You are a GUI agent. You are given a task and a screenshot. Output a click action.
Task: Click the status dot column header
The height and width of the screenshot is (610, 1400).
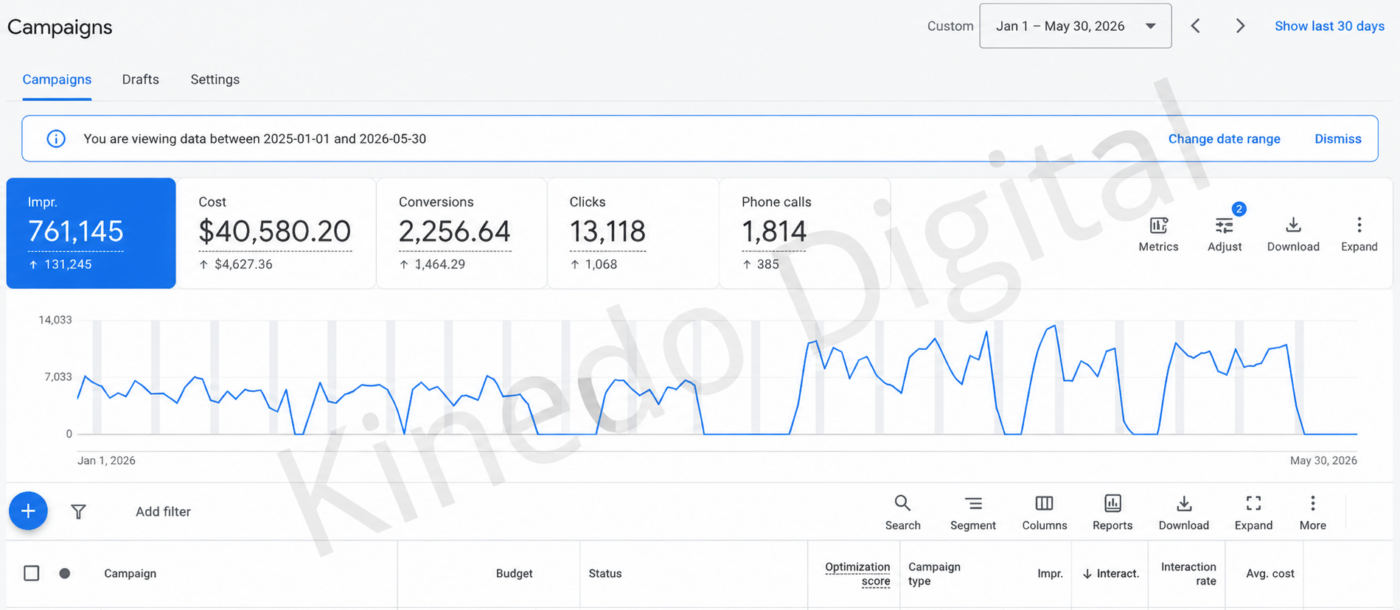point(64,573)
